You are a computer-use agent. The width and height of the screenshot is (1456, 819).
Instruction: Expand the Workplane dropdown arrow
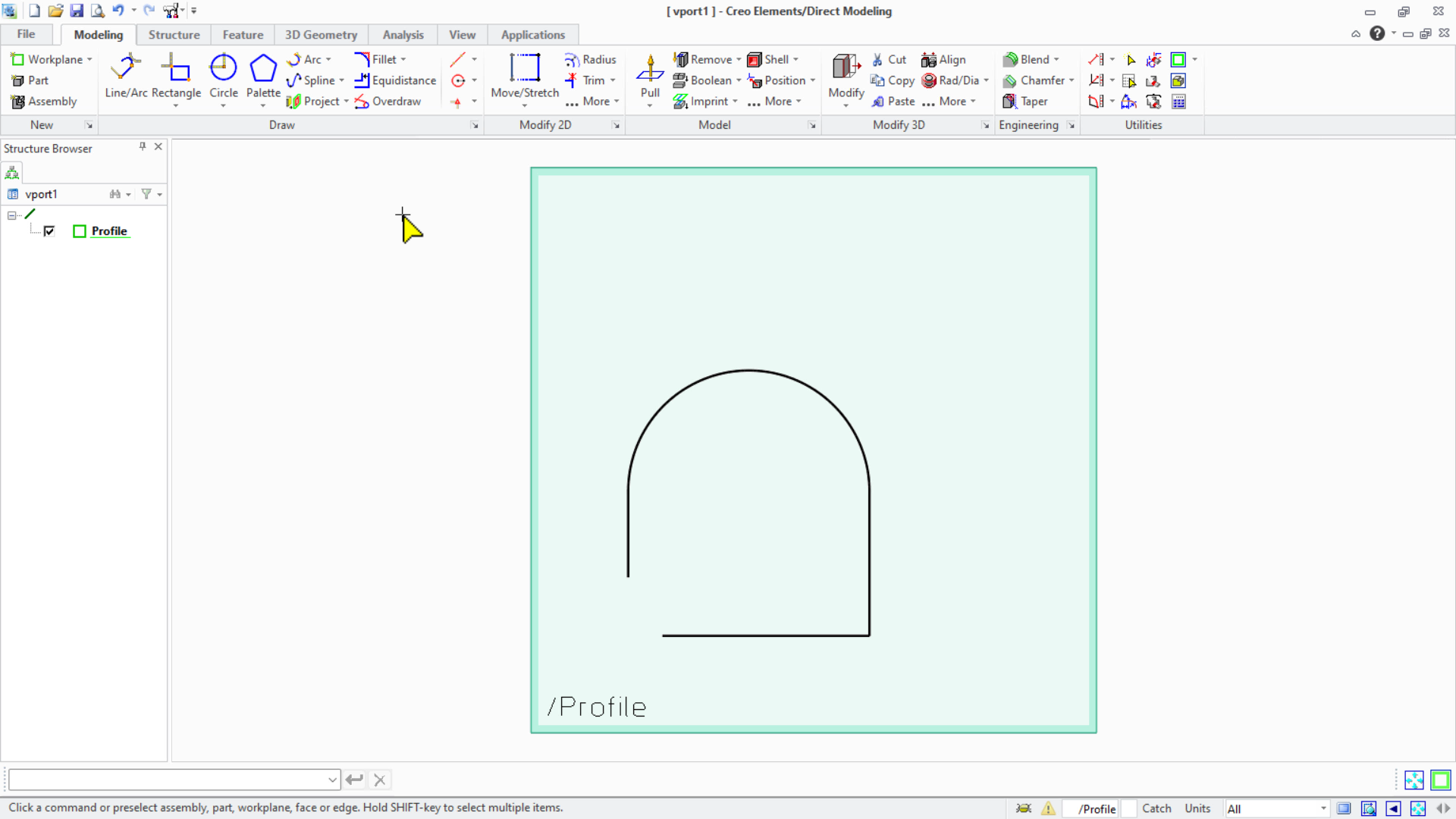pyautogui.click(x=89, y=59)
